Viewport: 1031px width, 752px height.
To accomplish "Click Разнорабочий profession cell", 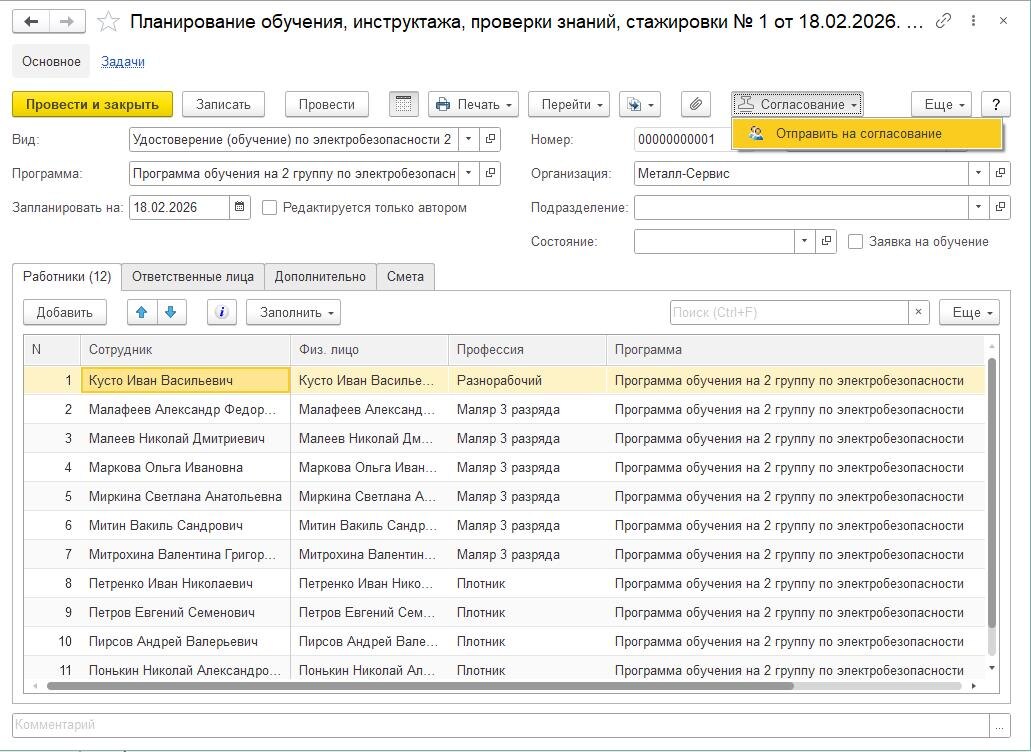I will [x=527, y=381].
